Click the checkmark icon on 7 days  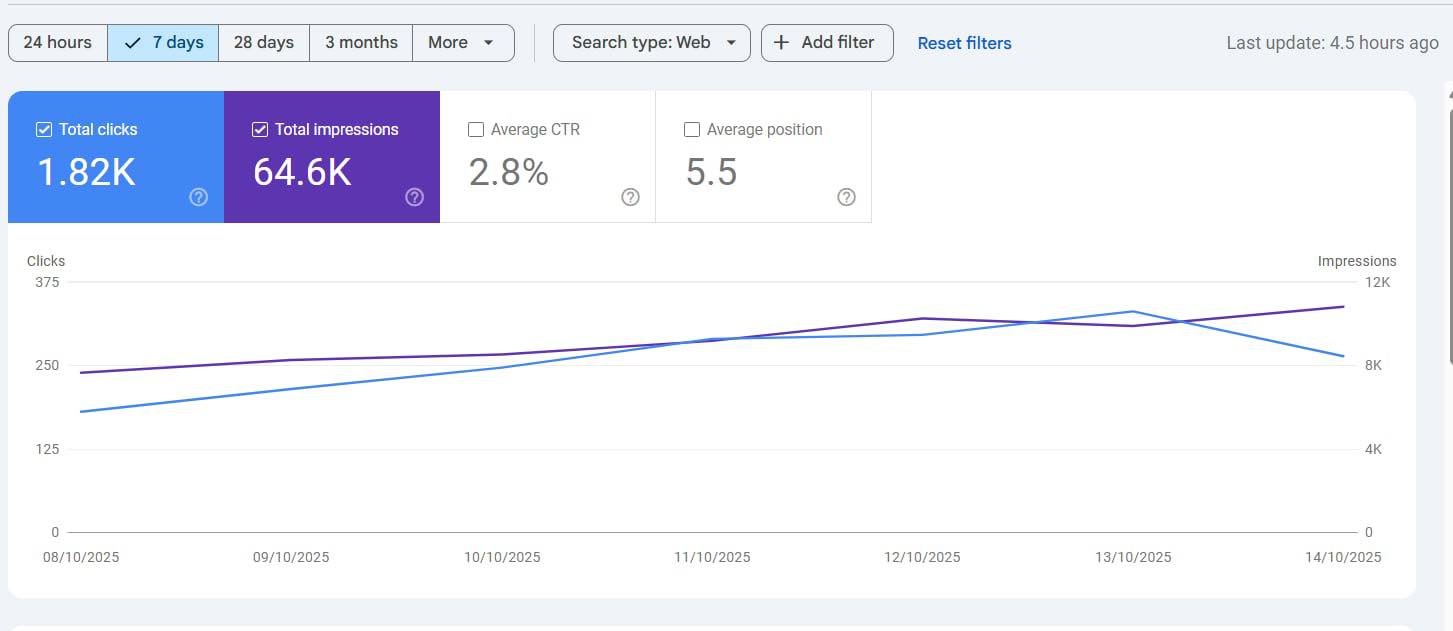[132, 43]
